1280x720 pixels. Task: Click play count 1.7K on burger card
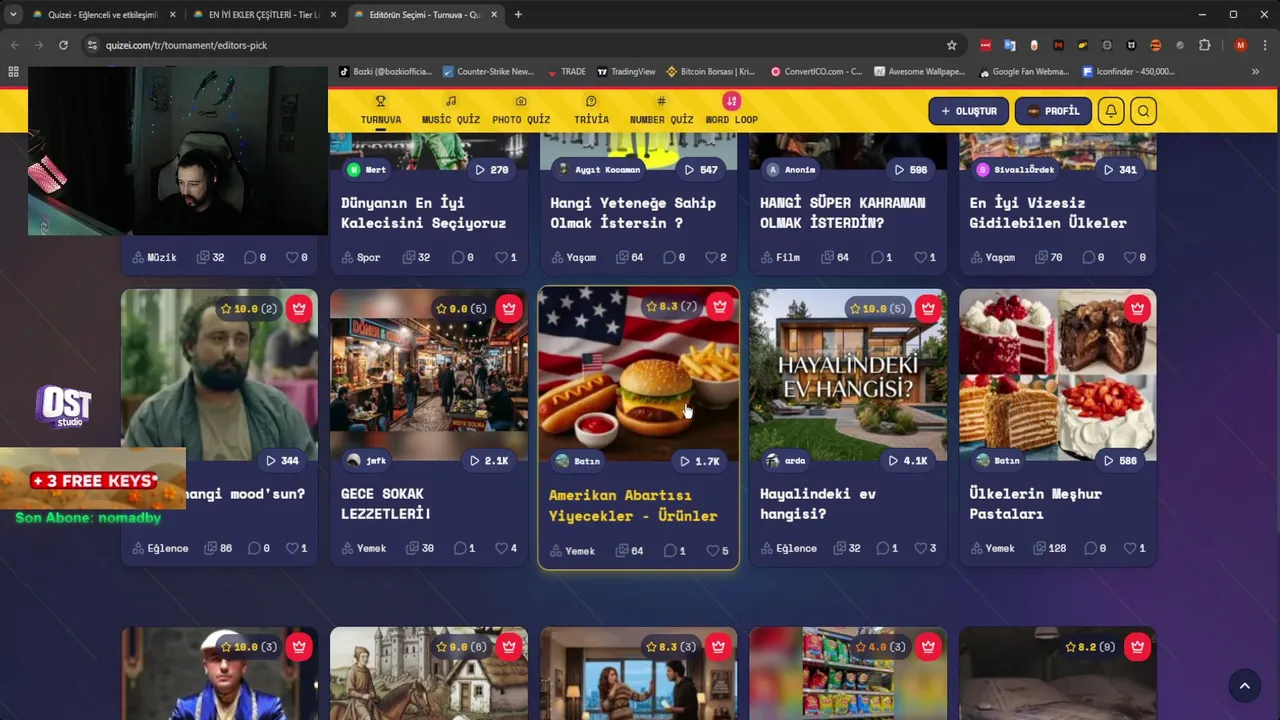point(699,461)
